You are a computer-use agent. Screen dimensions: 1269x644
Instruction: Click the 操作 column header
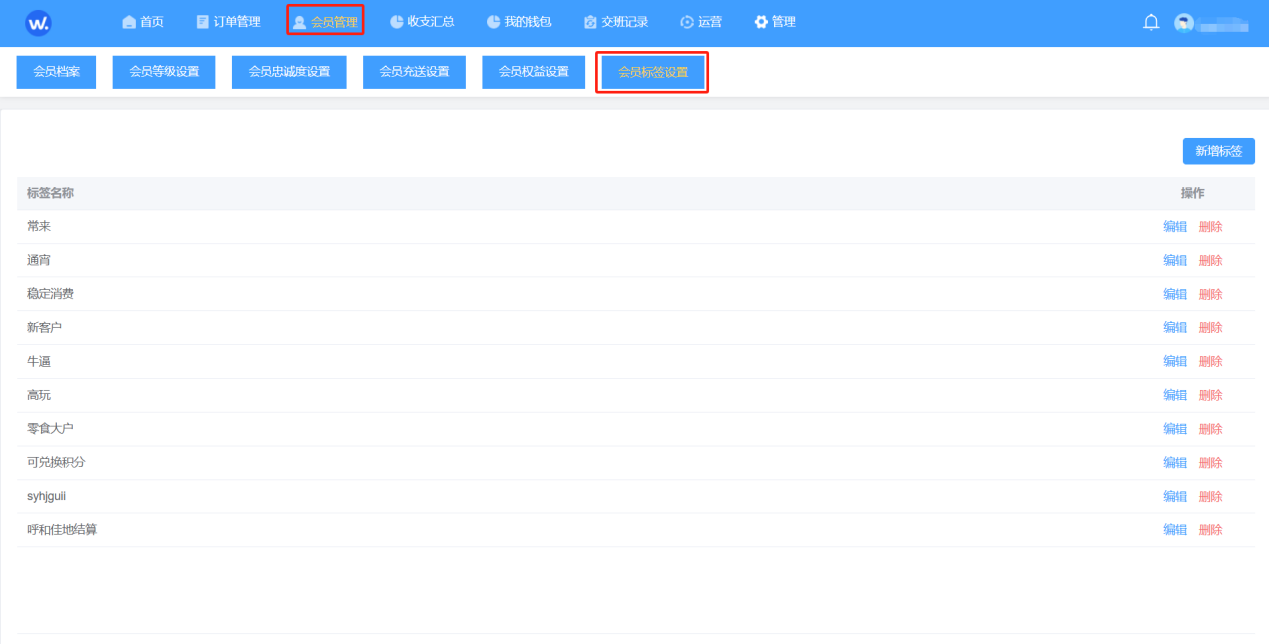click(1192, 193)
